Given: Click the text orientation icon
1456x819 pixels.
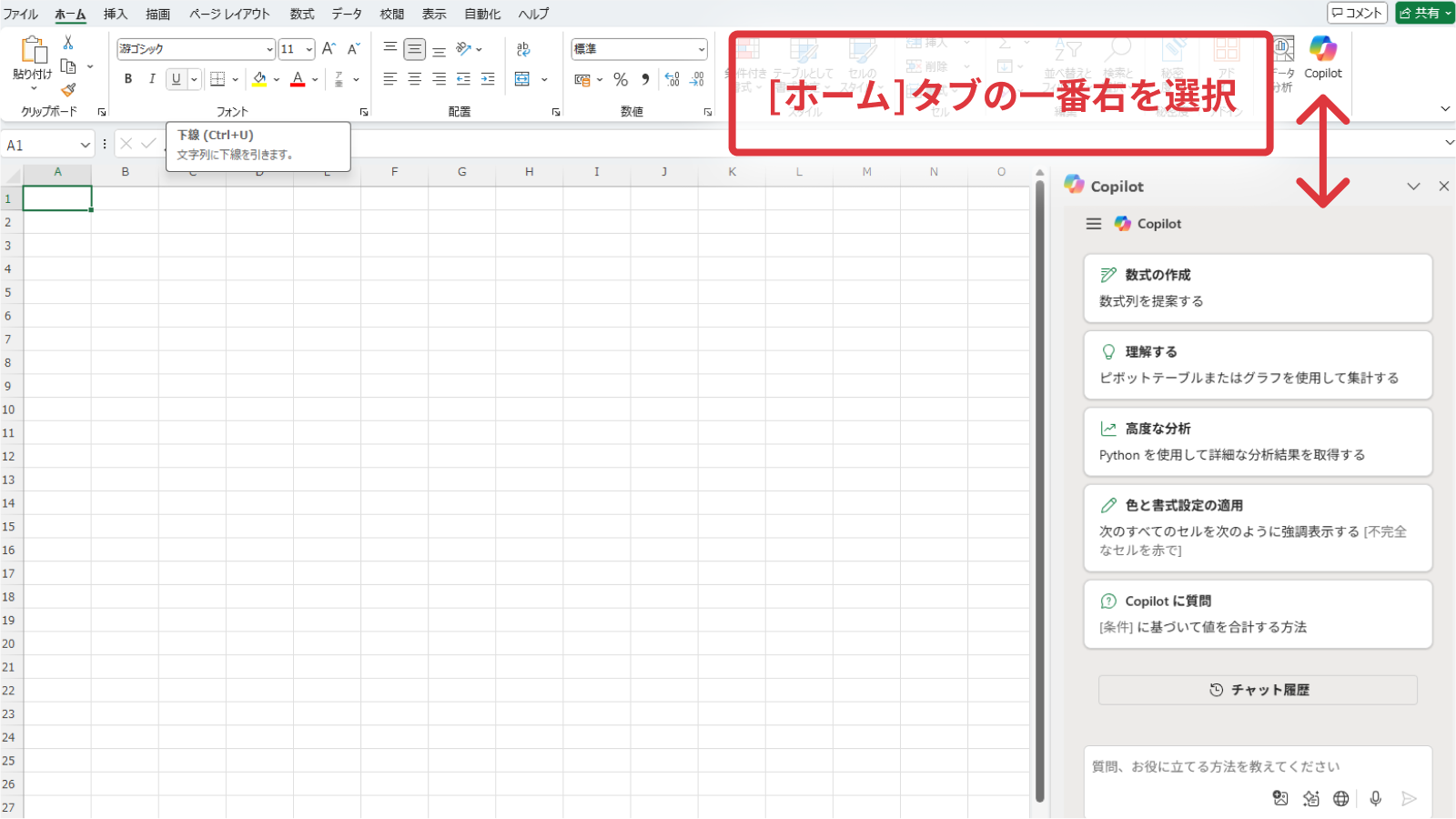Looking at the screenshot, I should click(464, 49).
